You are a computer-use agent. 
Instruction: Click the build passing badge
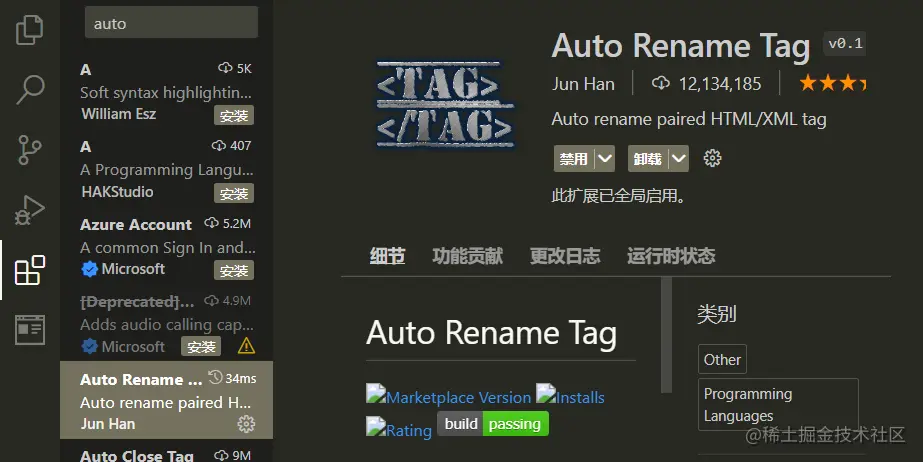point(493,424)
